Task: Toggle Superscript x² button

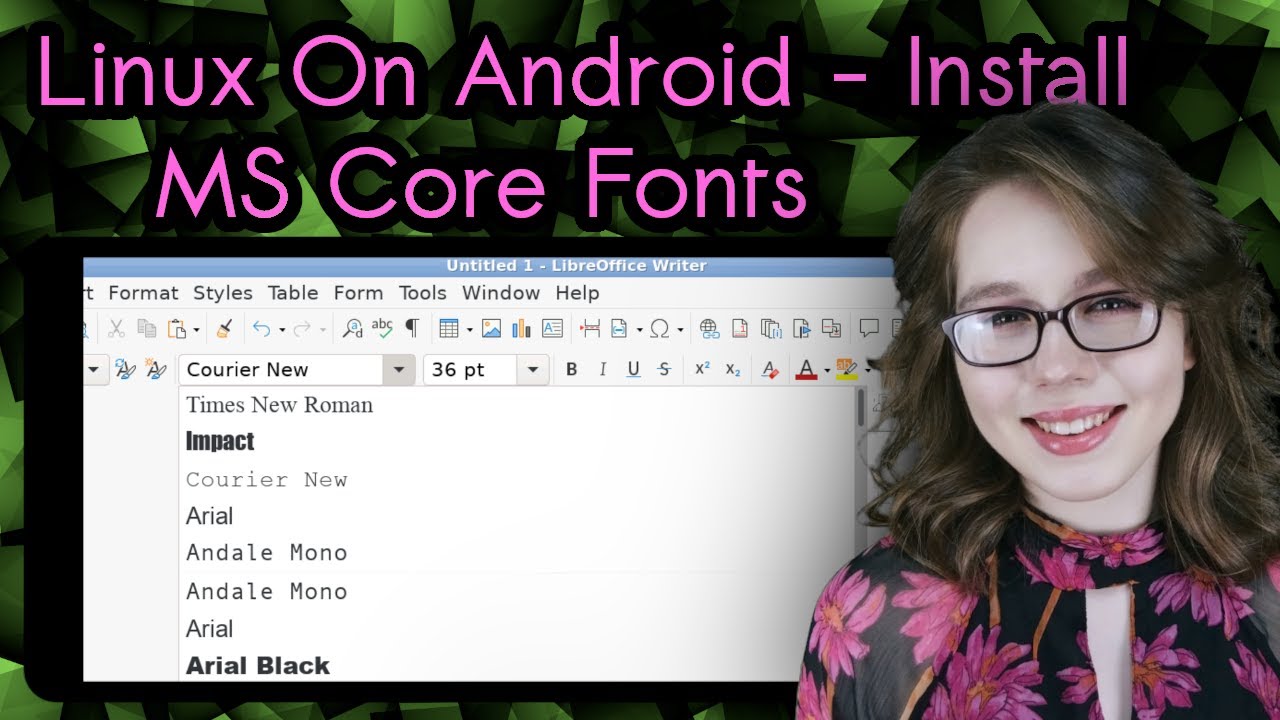Action: (x=702, y=369)
